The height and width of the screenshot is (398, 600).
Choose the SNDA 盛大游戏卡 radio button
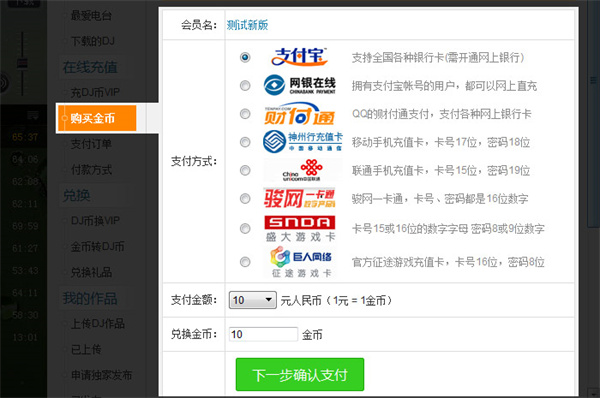(x=245, y=228)
